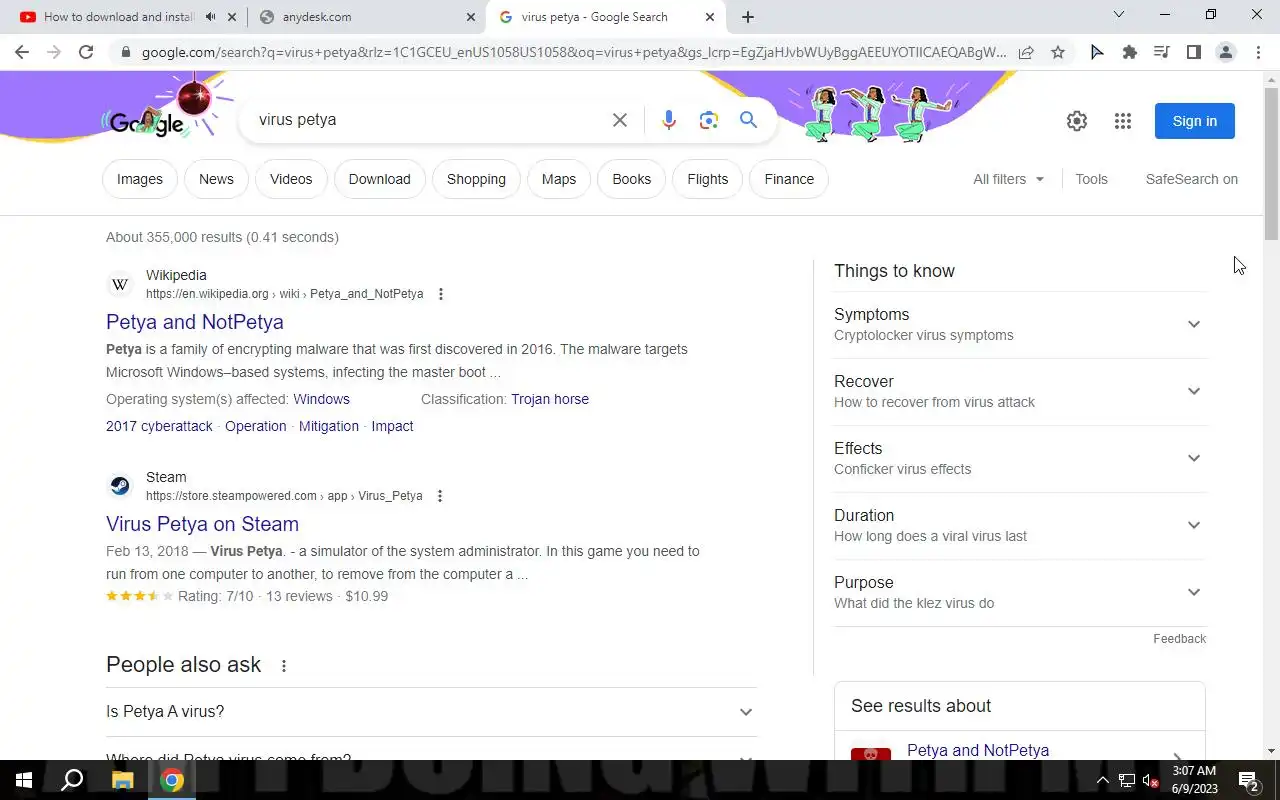Open a new browser tab
This screenshot has height=800, width=1280.
click(x=748, y=17)
